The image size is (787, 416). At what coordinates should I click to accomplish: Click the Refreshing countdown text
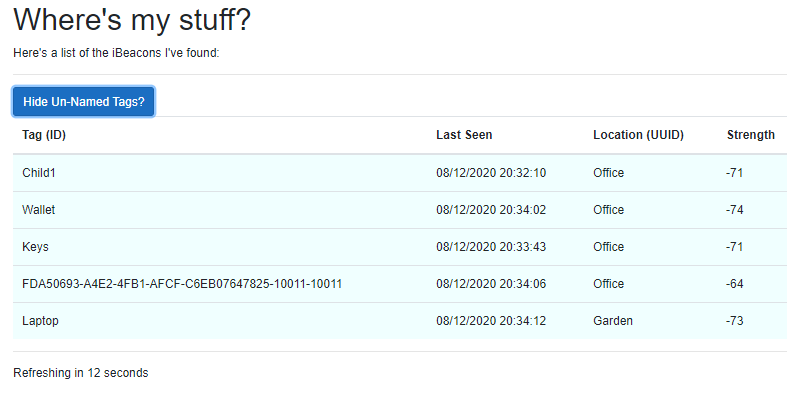click(80, 373)
